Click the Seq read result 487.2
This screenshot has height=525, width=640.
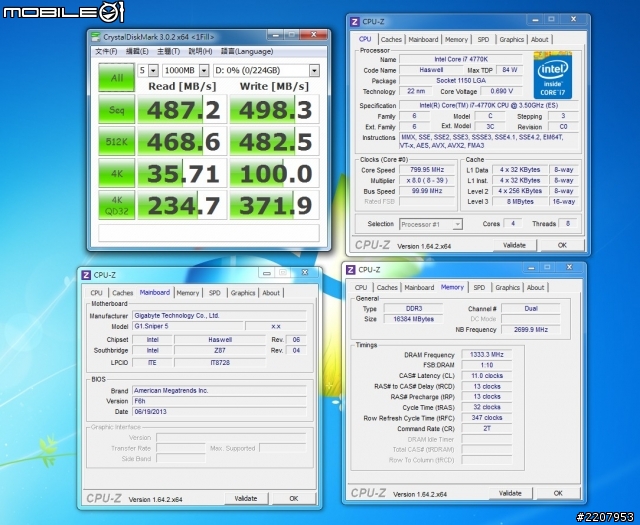coord(182,109)
